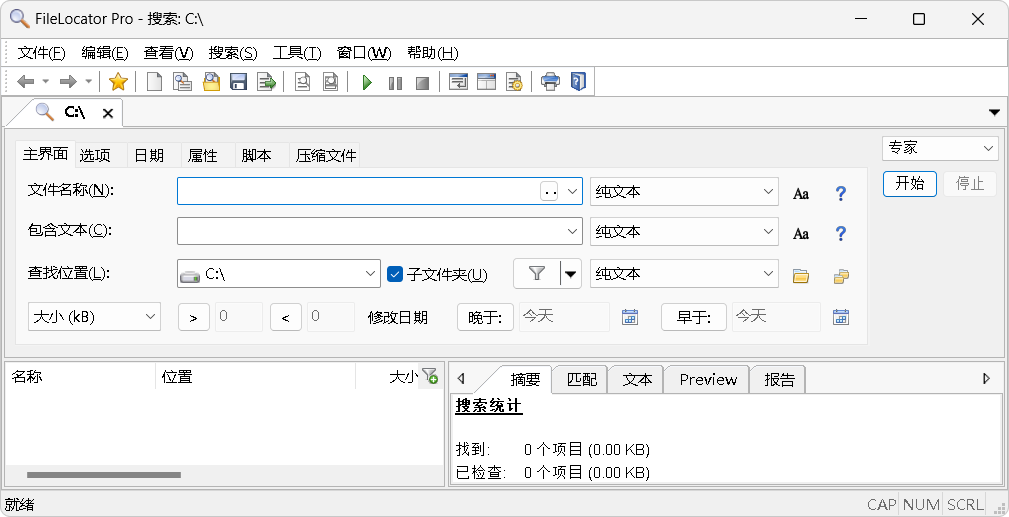
Task: Click the greater-than size button
Action: pos(194,317)
